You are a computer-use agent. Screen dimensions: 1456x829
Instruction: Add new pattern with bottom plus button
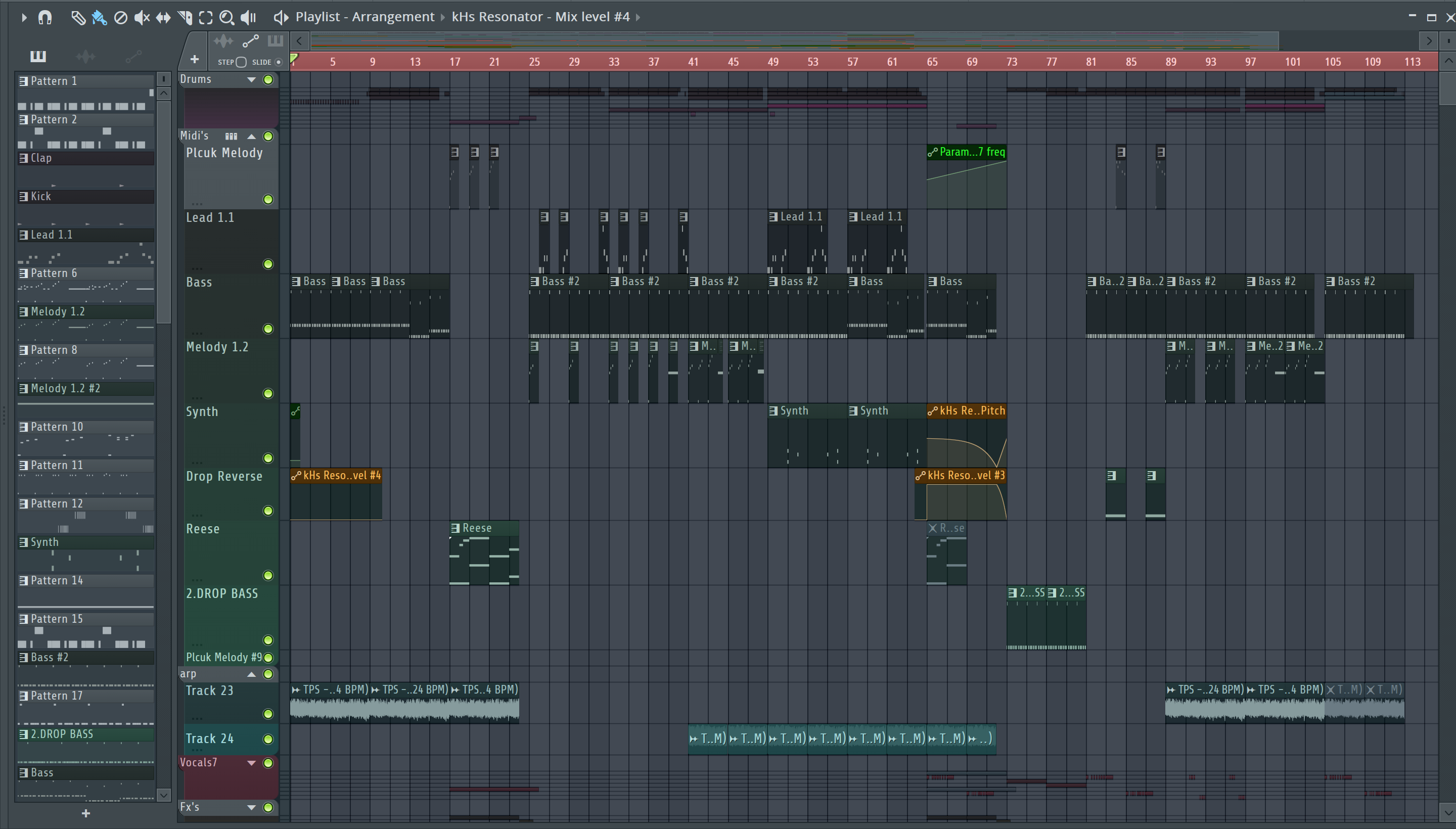pos(86,813)
